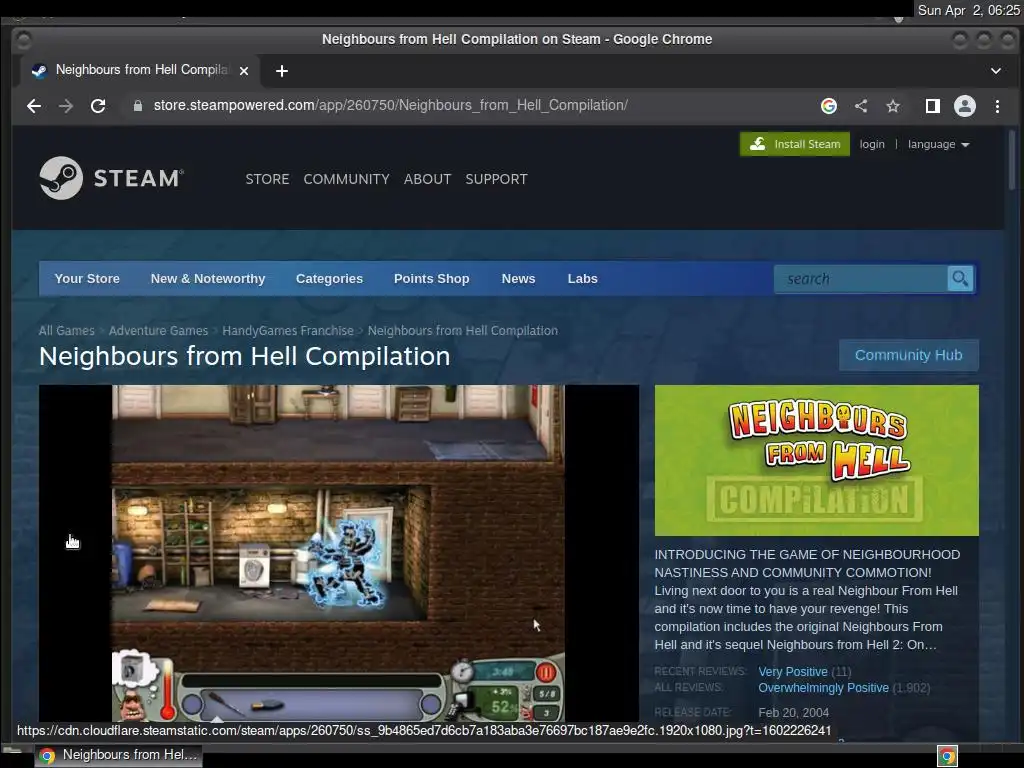Click the browser forward arrow
This screenshot has width=1024, height=768.
coord(66,106)
